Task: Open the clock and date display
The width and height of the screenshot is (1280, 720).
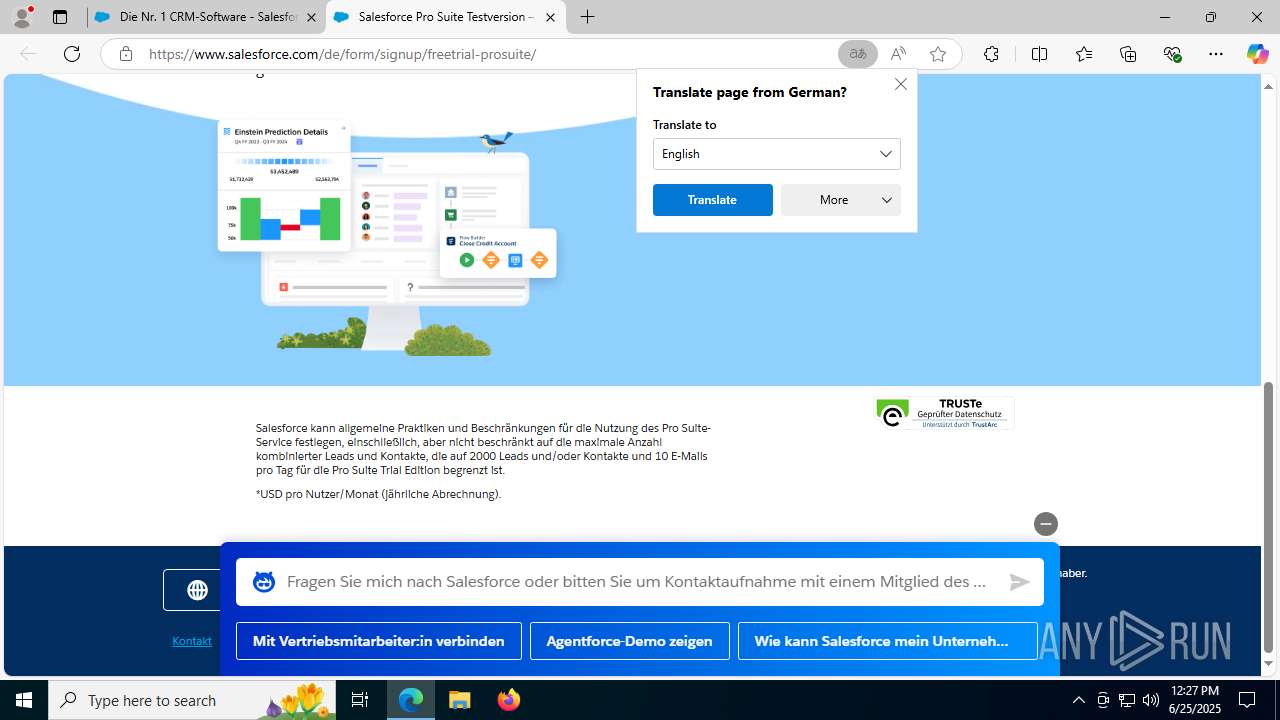Action: (1194, 700)
